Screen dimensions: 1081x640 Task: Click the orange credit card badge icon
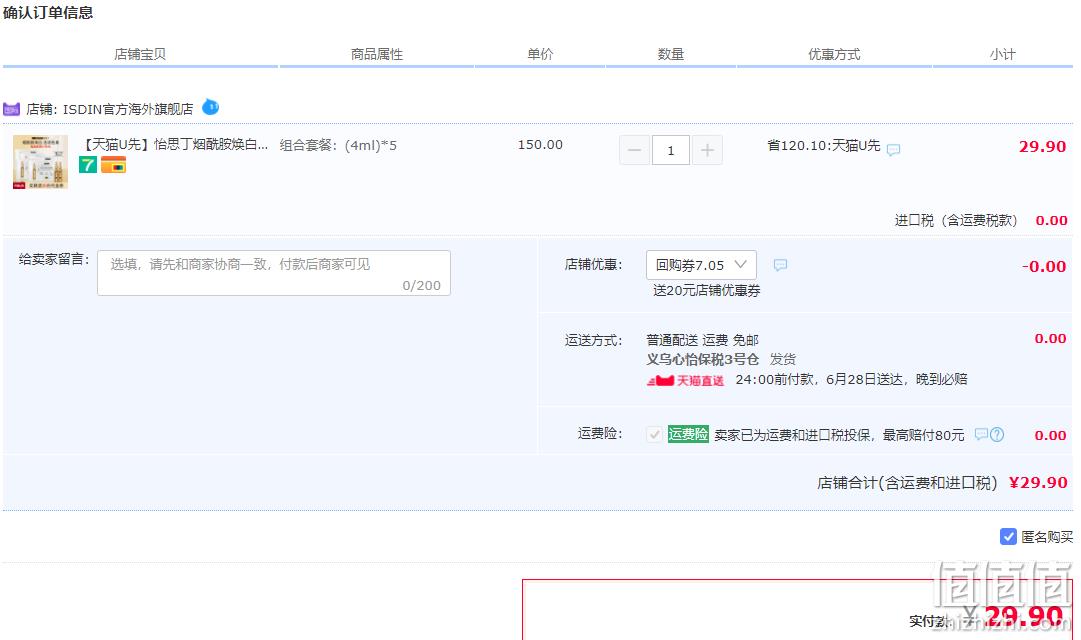pyautogui.click(x=114, y=165)
